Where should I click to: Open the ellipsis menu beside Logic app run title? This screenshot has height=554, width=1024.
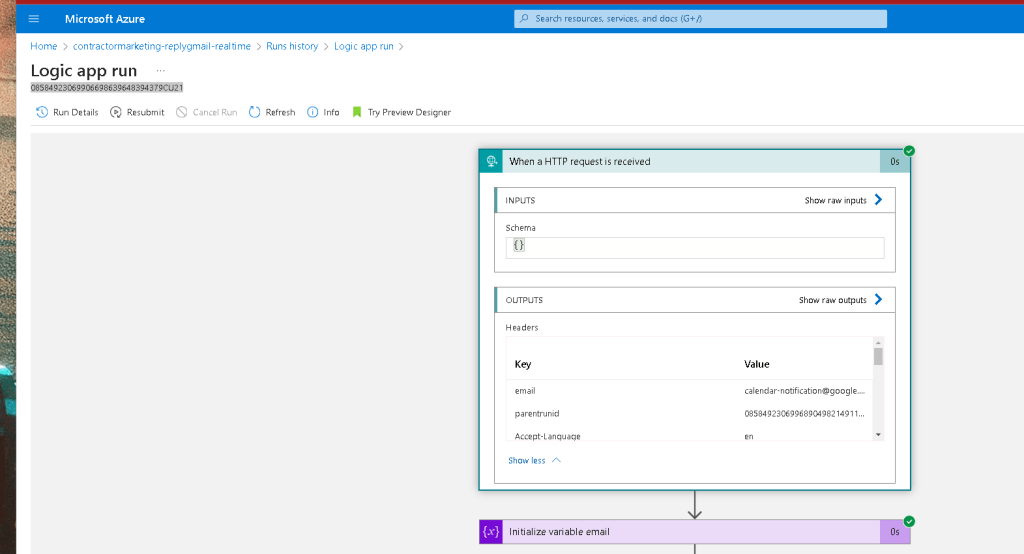point(161,71)
